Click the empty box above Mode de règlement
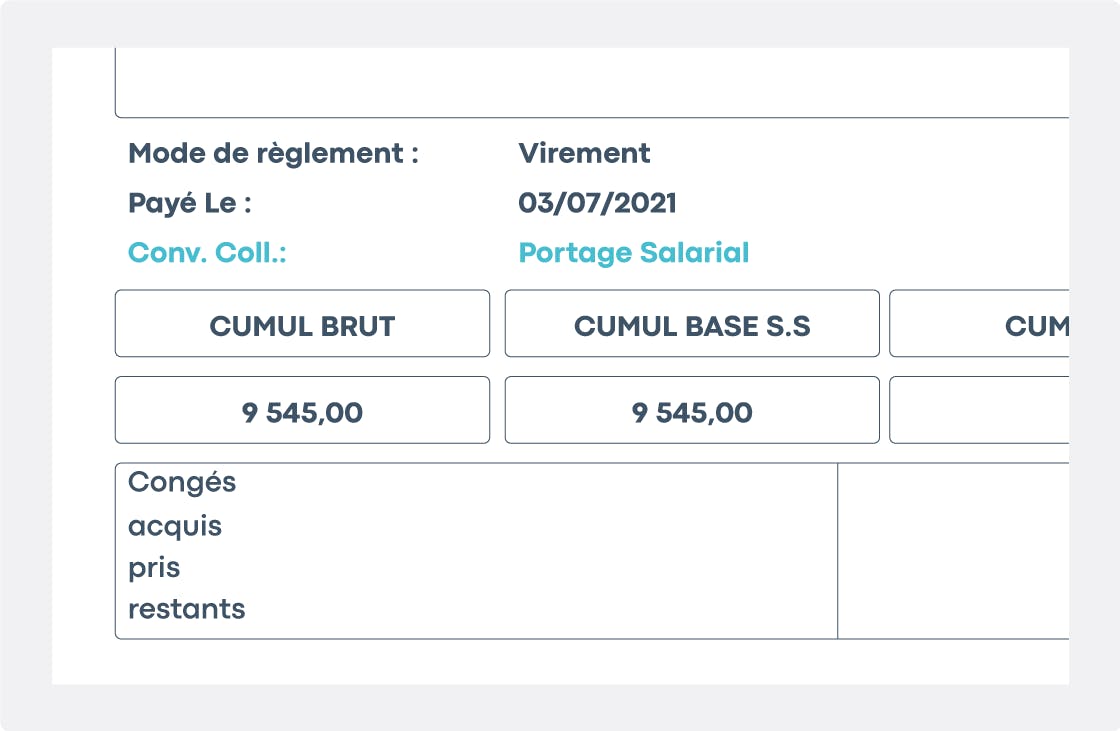The image size is (1120, 731). 590,82
